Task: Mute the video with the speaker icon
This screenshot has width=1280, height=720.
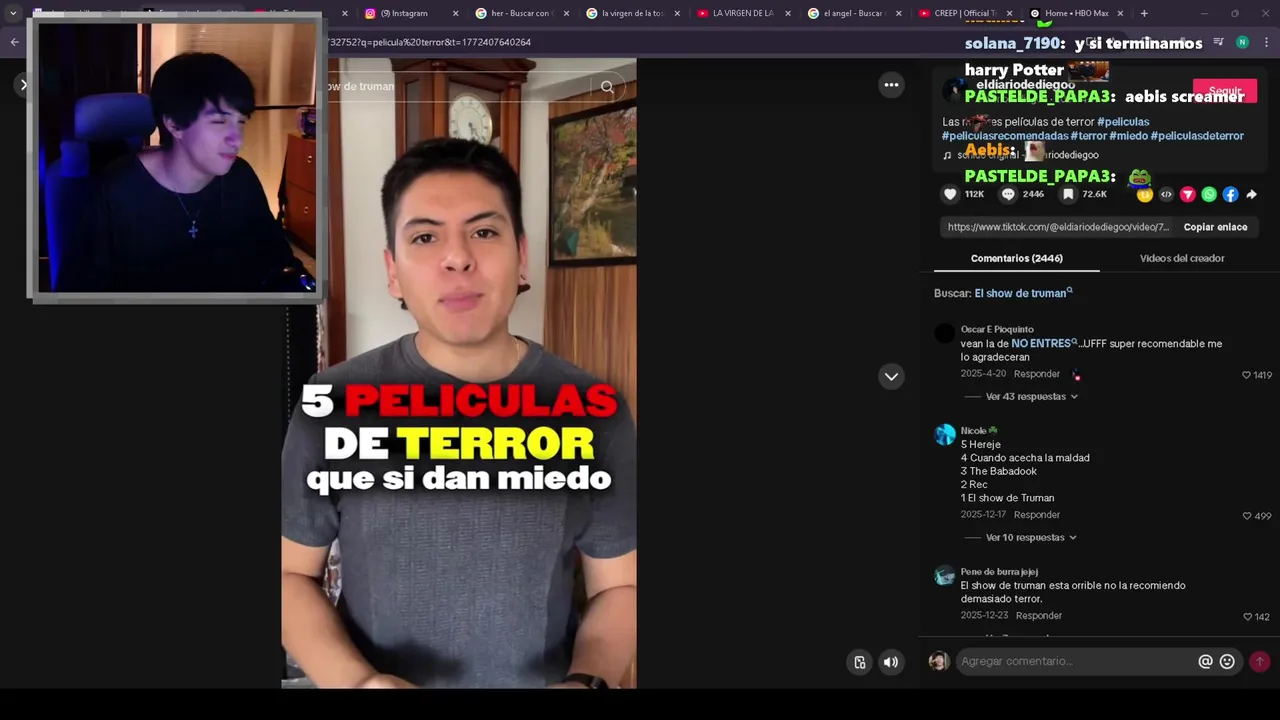Action: (x=890, y=662)
